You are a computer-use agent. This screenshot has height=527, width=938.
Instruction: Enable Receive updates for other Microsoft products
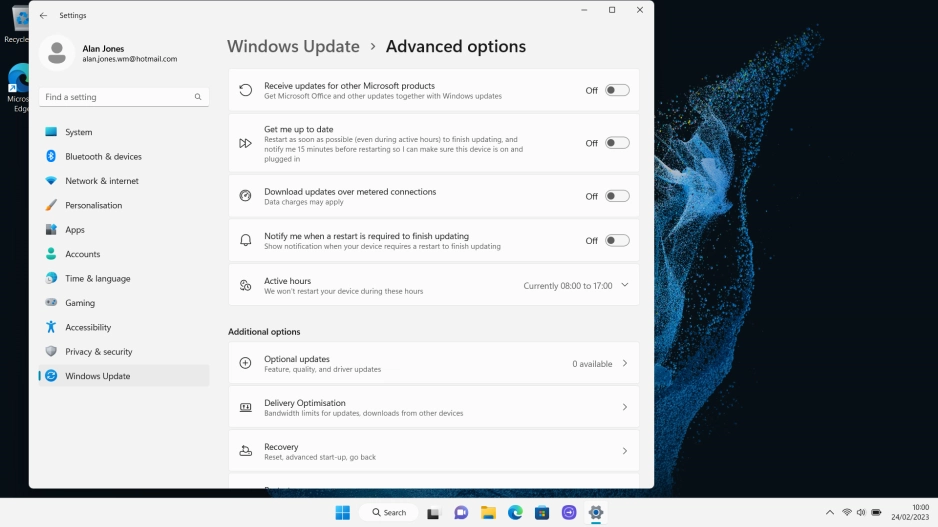pos(617,90)
